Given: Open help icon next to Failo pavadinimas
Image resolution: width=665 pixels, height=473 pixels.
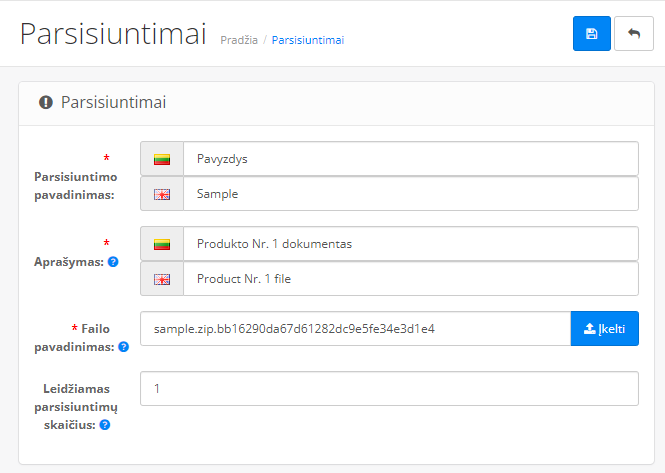Looking at the screenshot, I should 123,347.
